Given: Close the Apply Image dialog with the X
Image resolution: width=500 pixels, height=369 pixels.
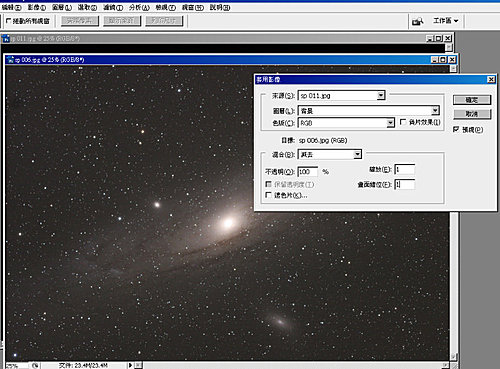Looking at the screenshot, I should click(x=491, y=79).
